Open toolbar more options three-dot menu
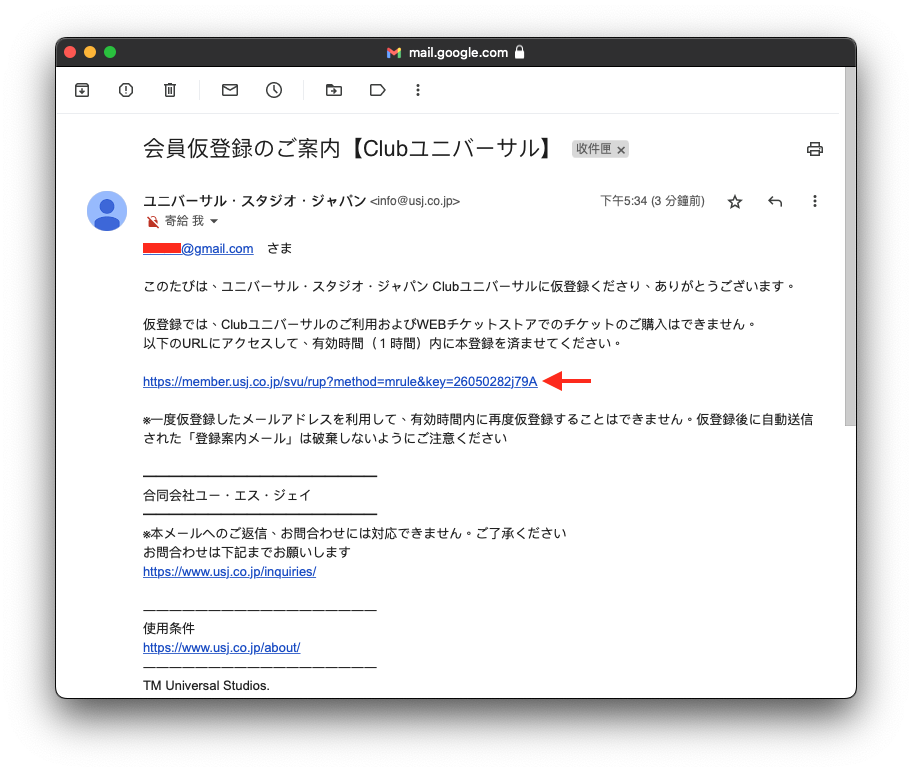Viewport: 912px width, 772px height. click(x=418, y=90)
